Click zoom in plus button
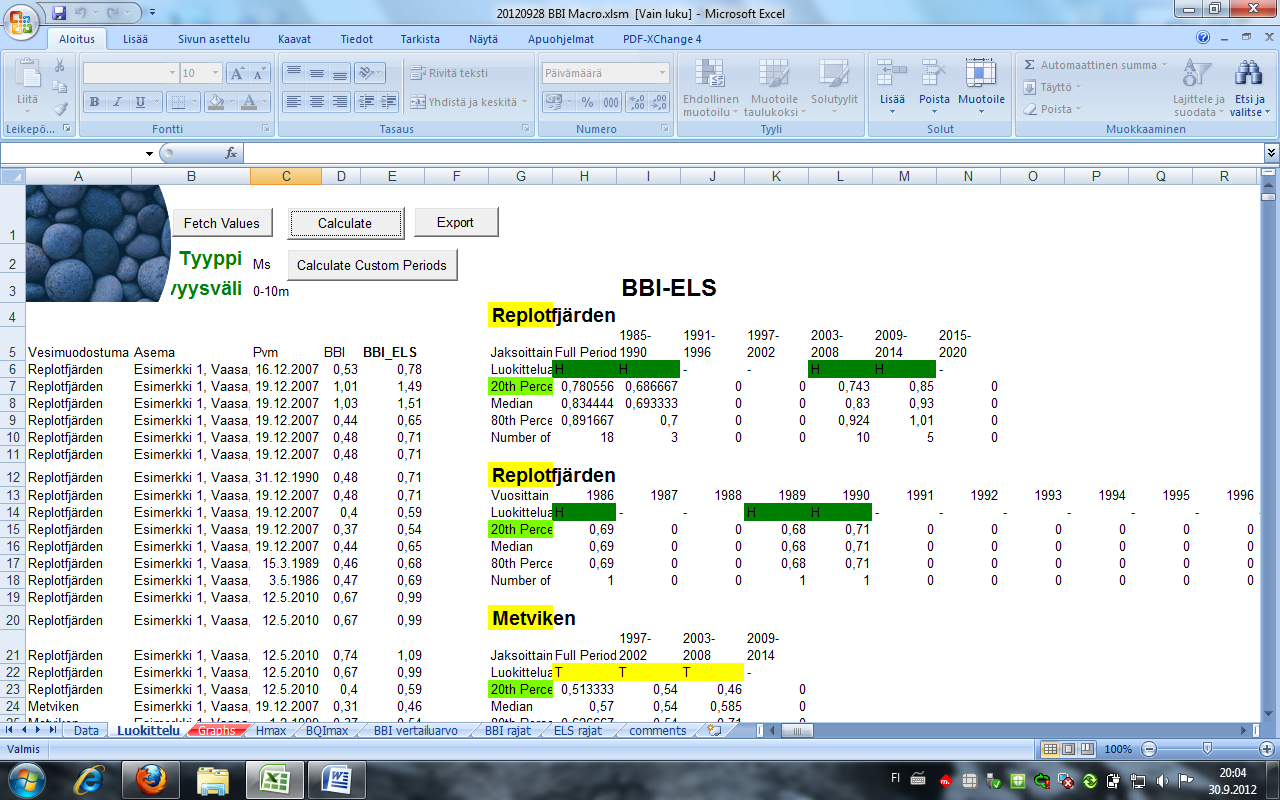The height and width of the screenshot is (800, 1280). 1266,749
